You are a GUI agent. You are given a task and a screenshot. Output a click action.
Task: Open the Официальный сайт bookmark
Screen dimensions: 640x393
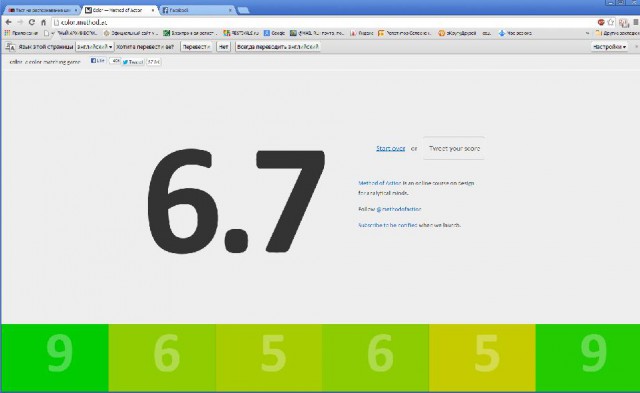click(131, 33)
